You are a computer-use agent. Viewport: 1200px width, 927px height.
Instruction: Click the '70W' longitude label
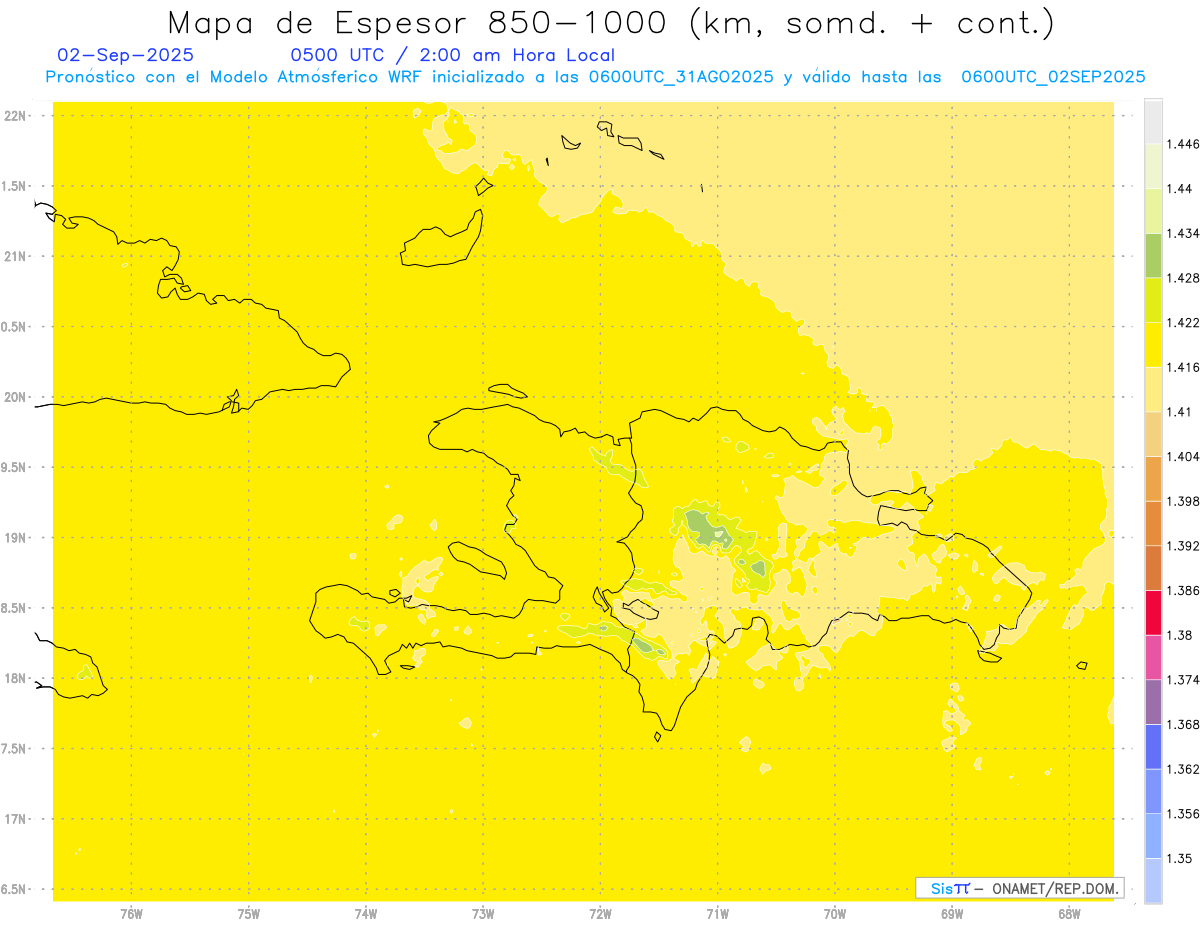click(835, 914)
